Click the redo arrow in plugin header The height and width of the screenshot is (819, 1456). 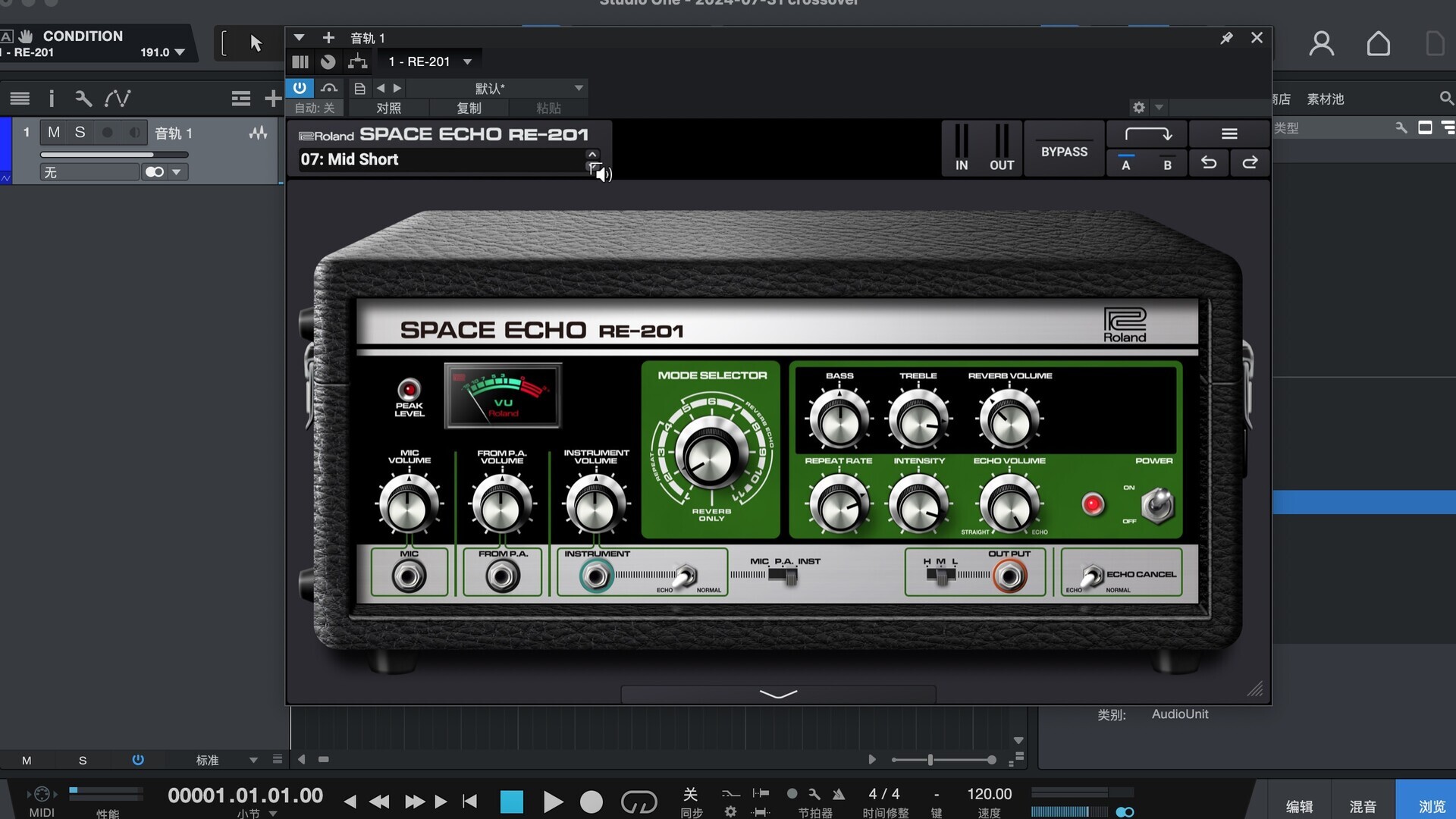pos(1250,163)
